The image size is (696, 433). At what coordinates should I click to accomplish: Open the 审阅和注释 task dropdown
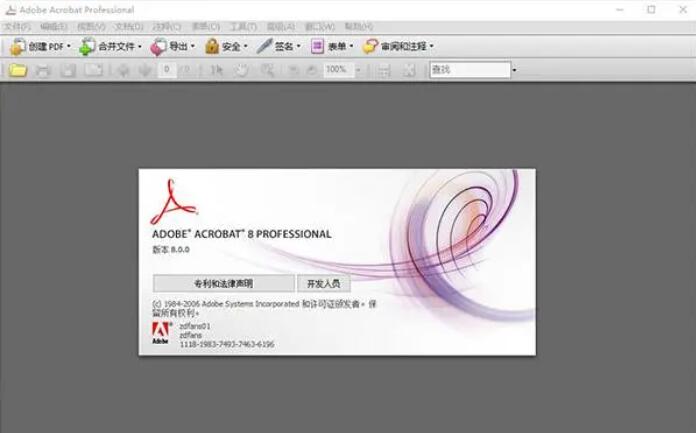click(398, 46)
